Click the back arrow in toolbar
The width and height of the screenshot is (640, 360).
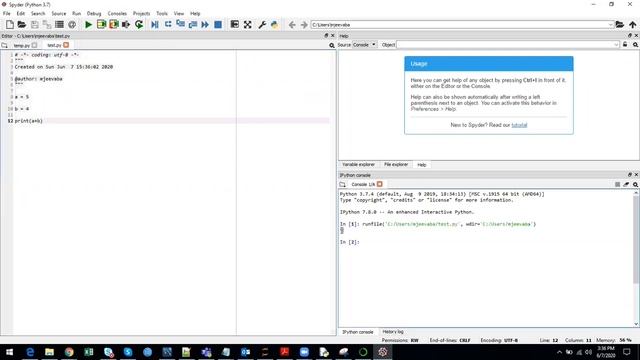(291, 24)
